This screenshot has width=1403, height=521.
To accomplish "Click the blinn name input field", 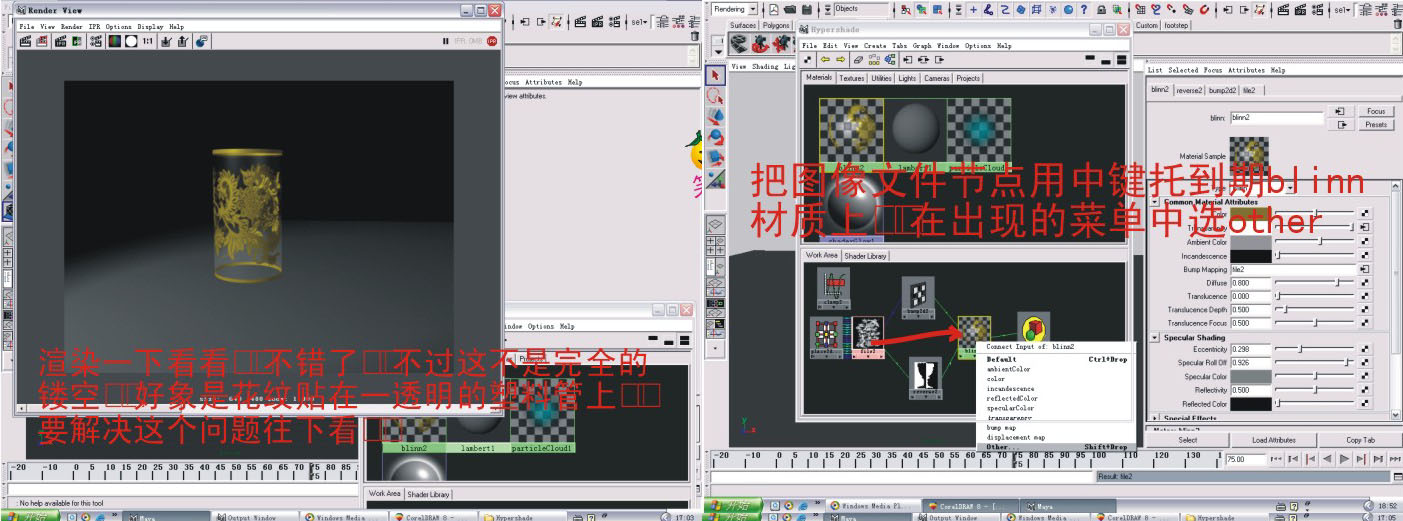I will coord(1277,117).
